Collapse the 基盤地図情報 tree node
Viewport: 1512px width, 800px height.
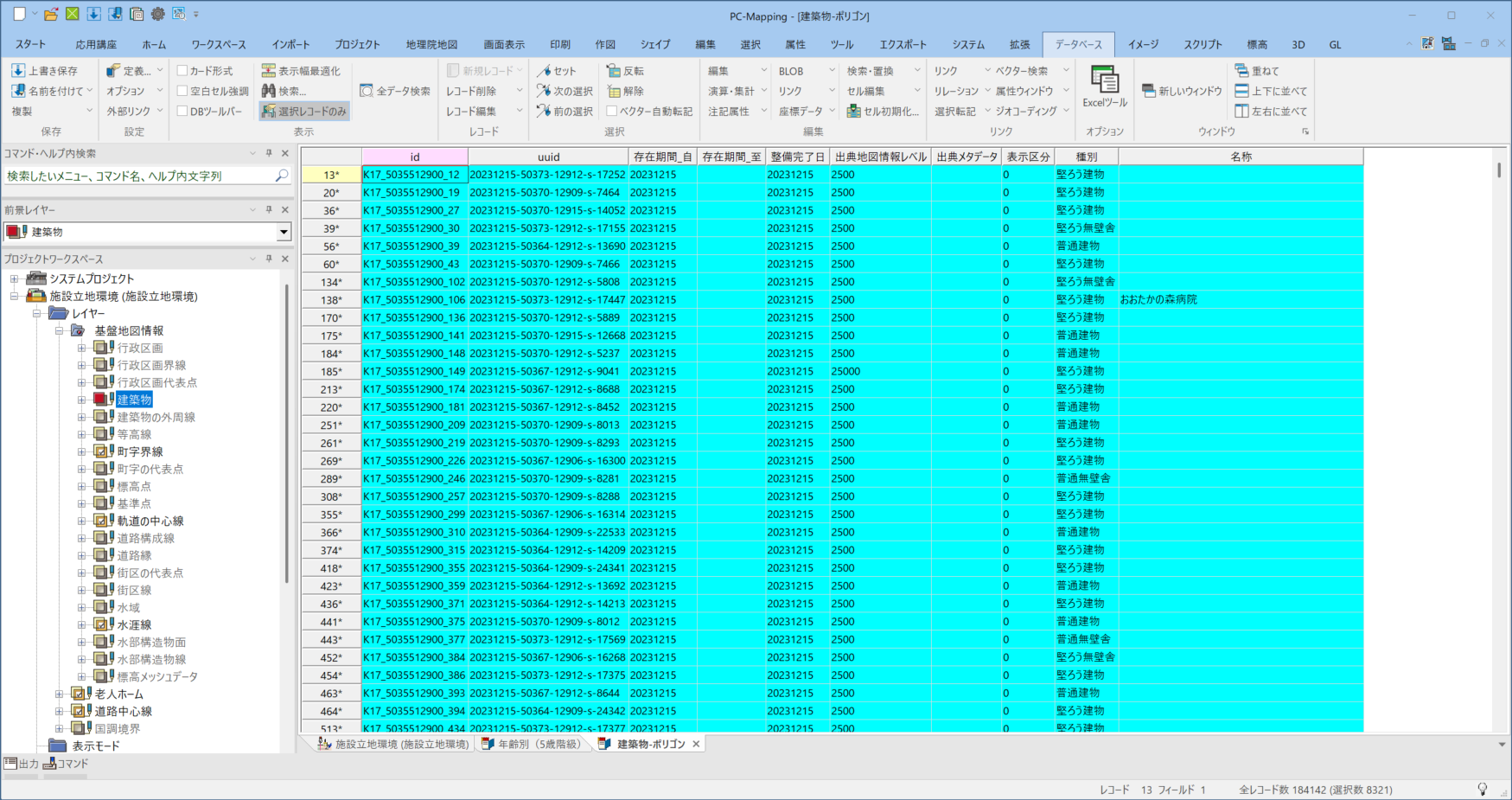click(x=60, y=330)
